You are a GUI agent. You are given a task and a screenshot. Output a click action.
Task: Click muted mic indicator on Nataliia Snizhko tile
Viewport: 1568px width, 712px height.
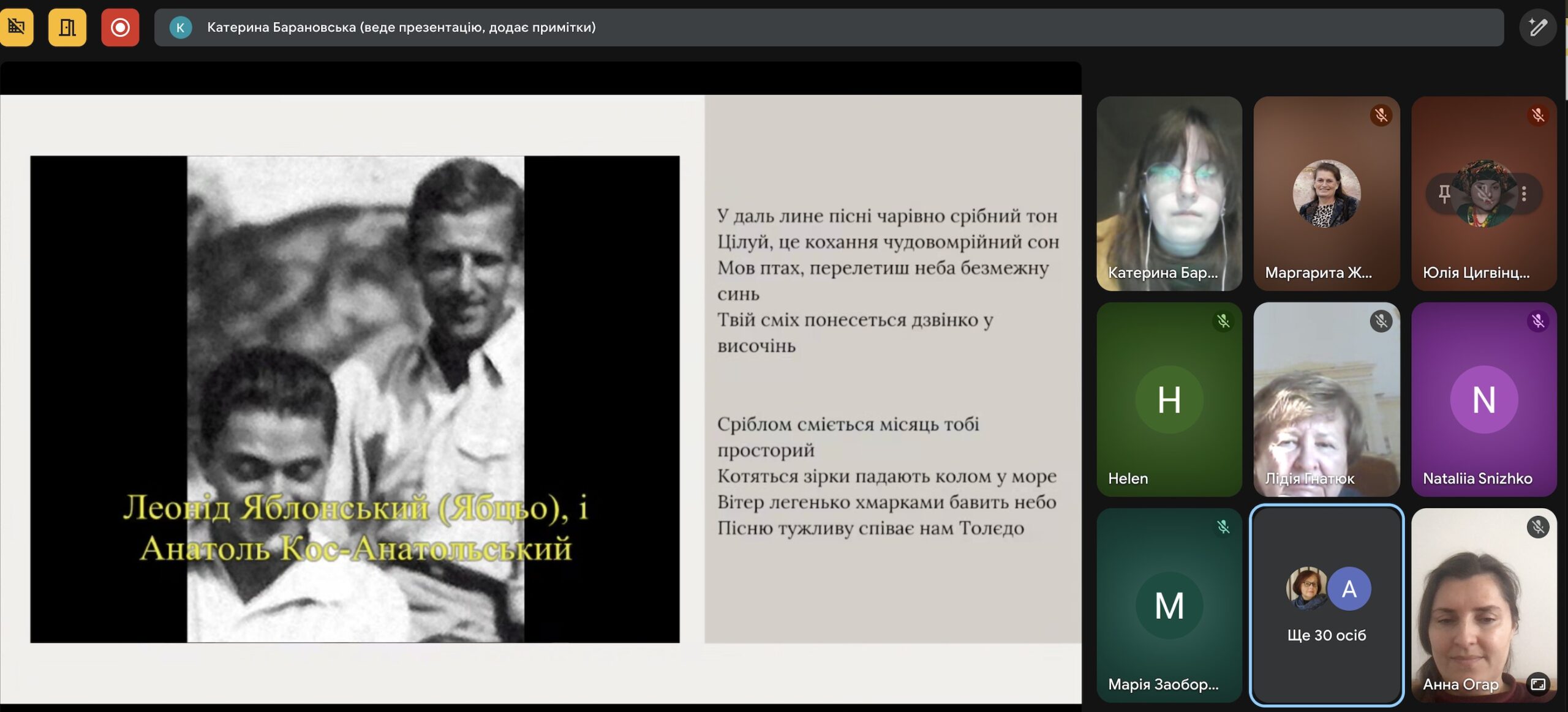1538,321
